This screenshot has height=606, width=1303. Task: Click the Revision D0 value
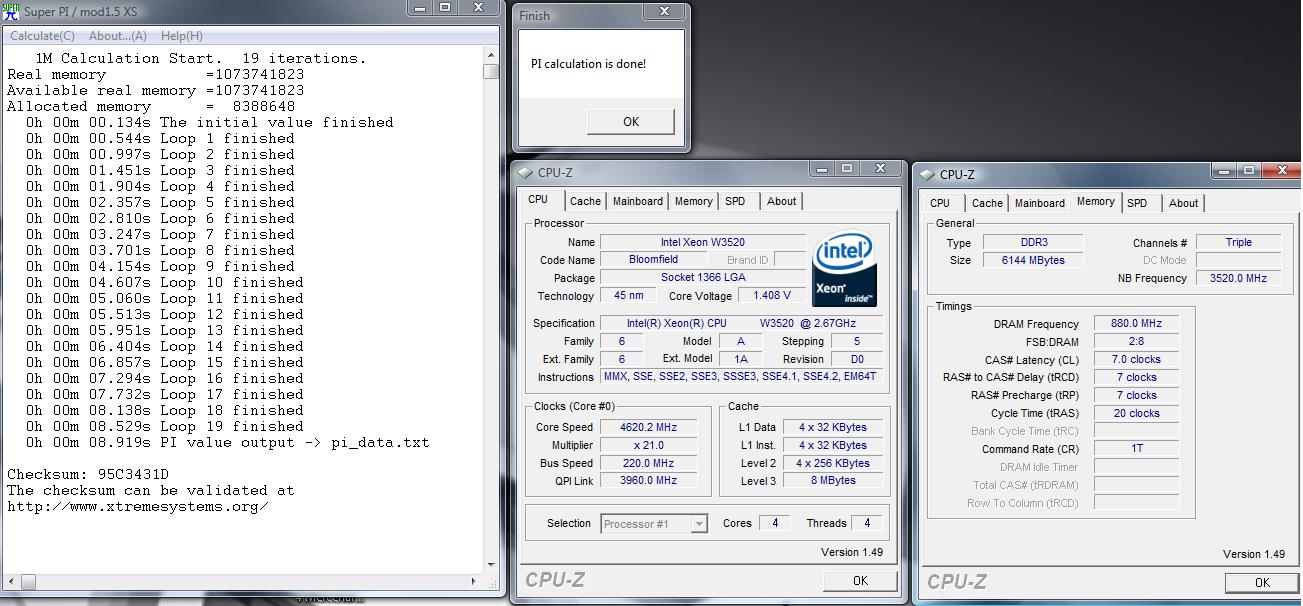point(856,359)
